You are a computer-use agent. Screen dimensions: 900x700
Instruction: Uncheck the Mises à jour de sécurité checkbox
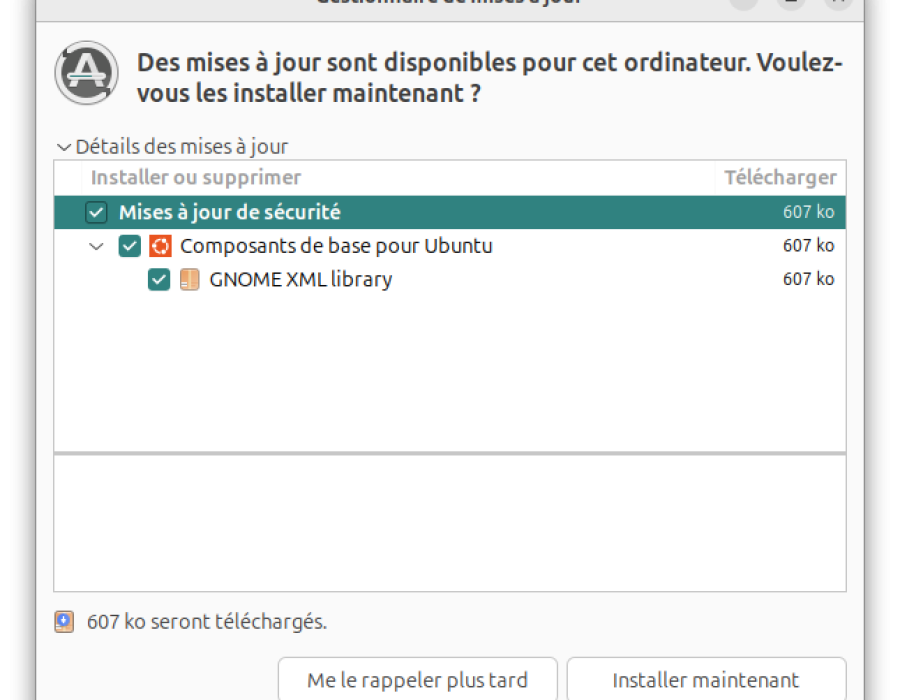coord(96,212)
